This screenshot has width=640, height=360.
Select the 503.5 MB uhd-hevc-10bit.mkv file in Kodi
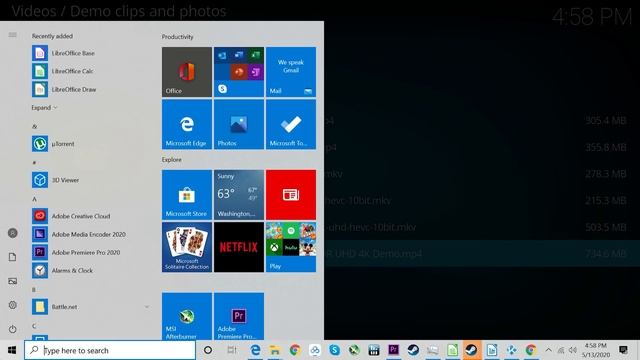(482, 227)
